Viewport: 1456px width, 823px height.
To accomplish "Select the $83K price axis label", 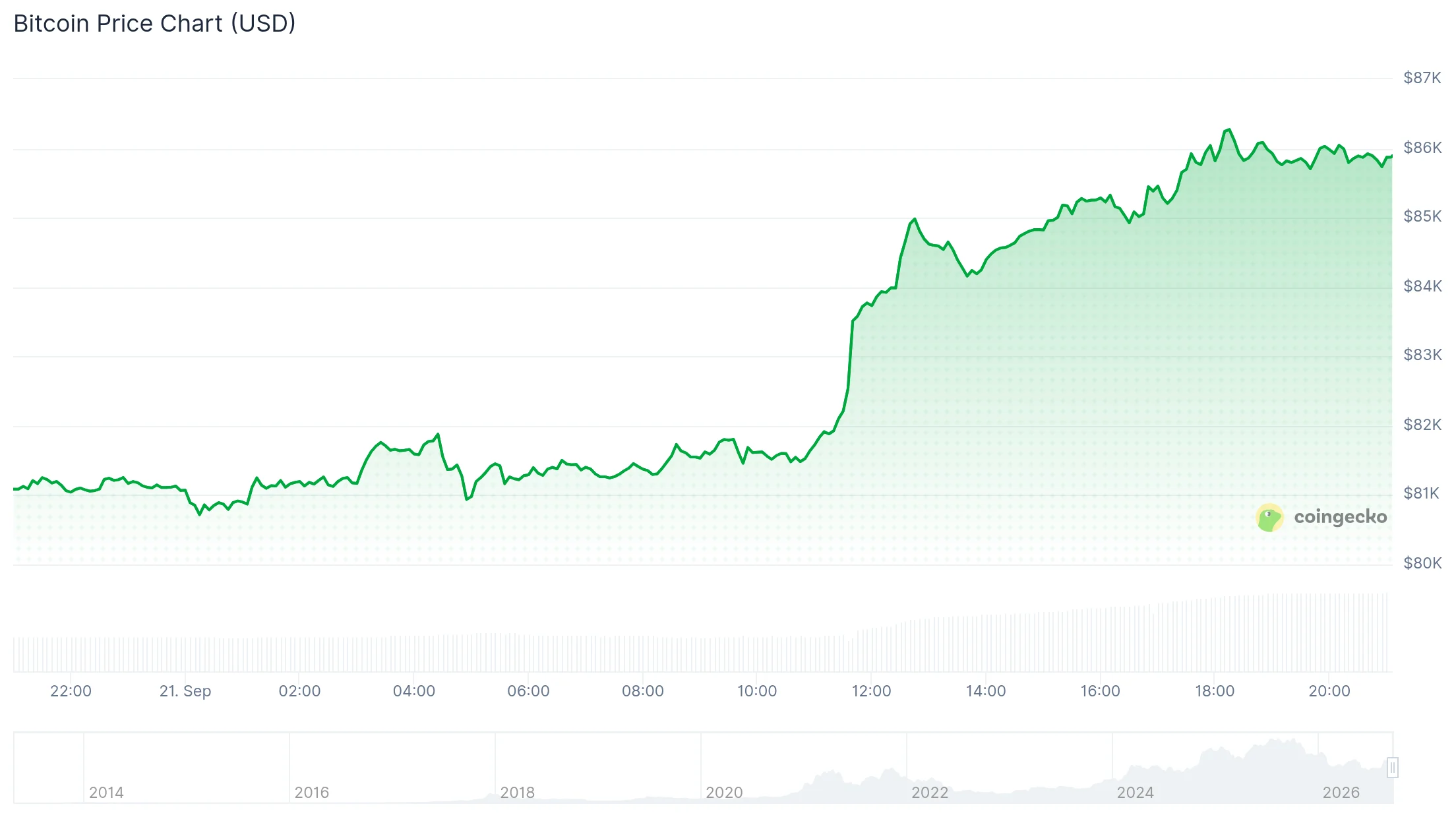I will click(x=1422, y=355).
